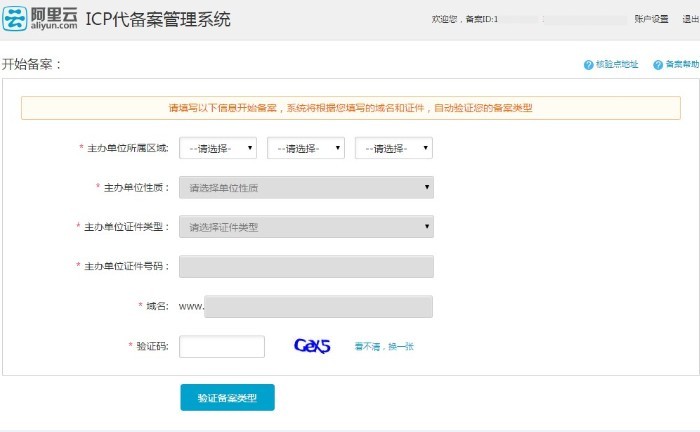The image size is (700, 432).
Task: Click 退出 to log out
Action: coord(690,19)
